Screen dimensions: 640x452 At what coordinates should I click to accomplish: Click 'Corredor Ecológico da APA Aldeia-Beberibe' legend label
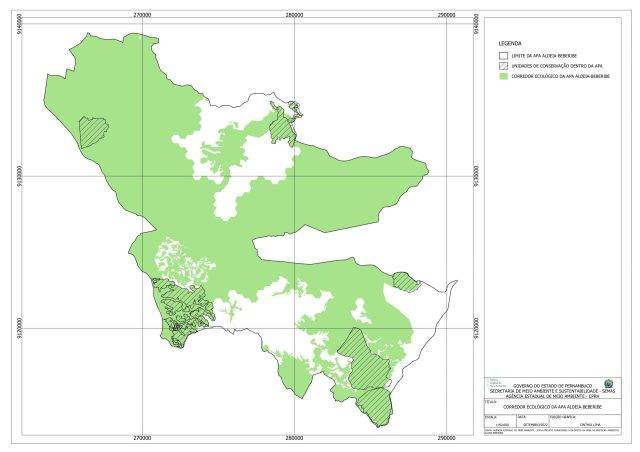(x=559, y=76)
